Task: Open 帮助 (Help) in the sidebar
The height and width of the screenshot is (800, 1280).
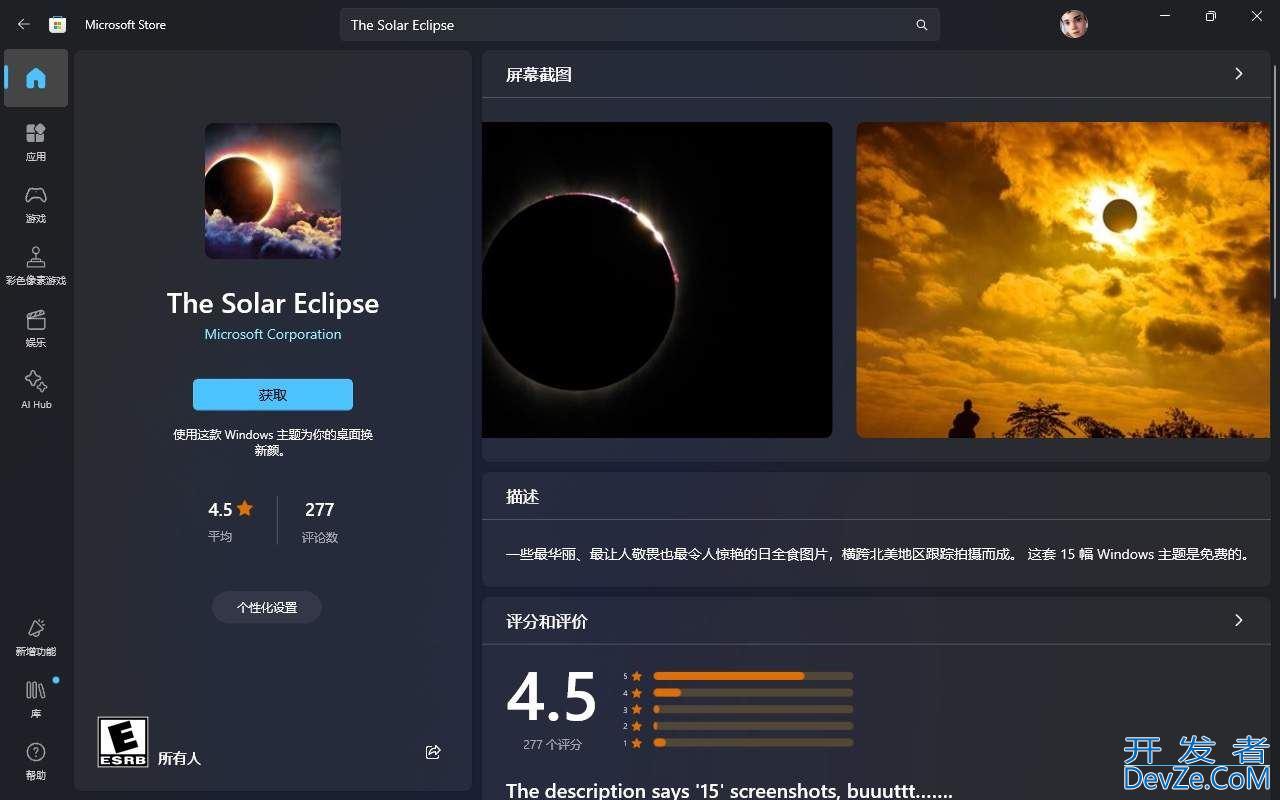Action: tap(36, 761)
